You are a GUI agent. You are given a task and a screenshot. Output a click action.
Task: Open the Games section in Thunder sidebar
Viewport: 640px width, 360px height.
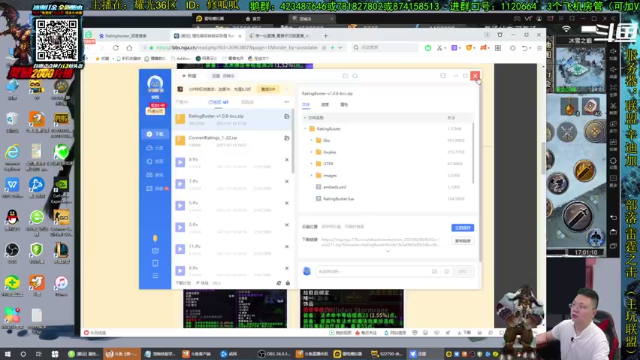coord(155,175)
